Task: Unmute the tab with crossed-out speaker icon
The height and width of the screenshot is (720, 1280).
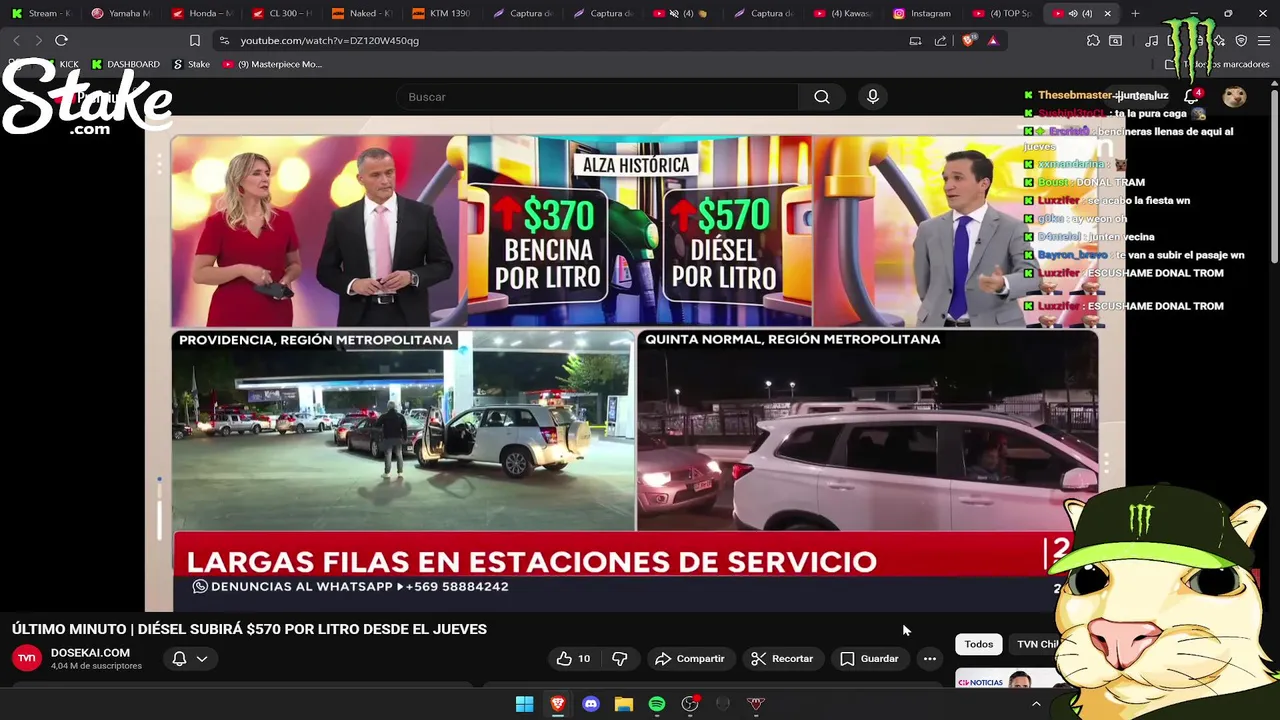Action: click(674, 14)
